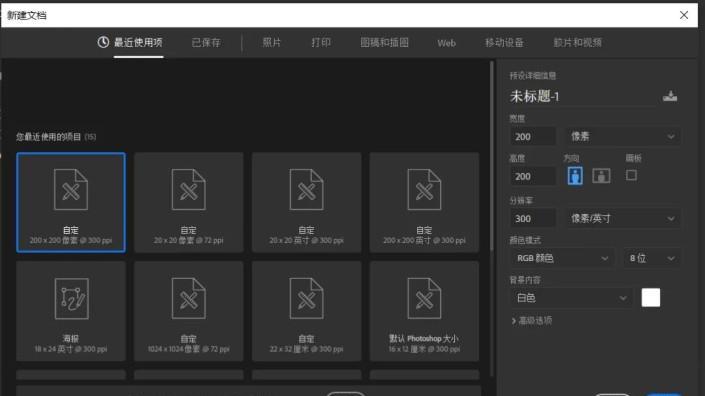Save the document preset icon

(x=670, y=96)
